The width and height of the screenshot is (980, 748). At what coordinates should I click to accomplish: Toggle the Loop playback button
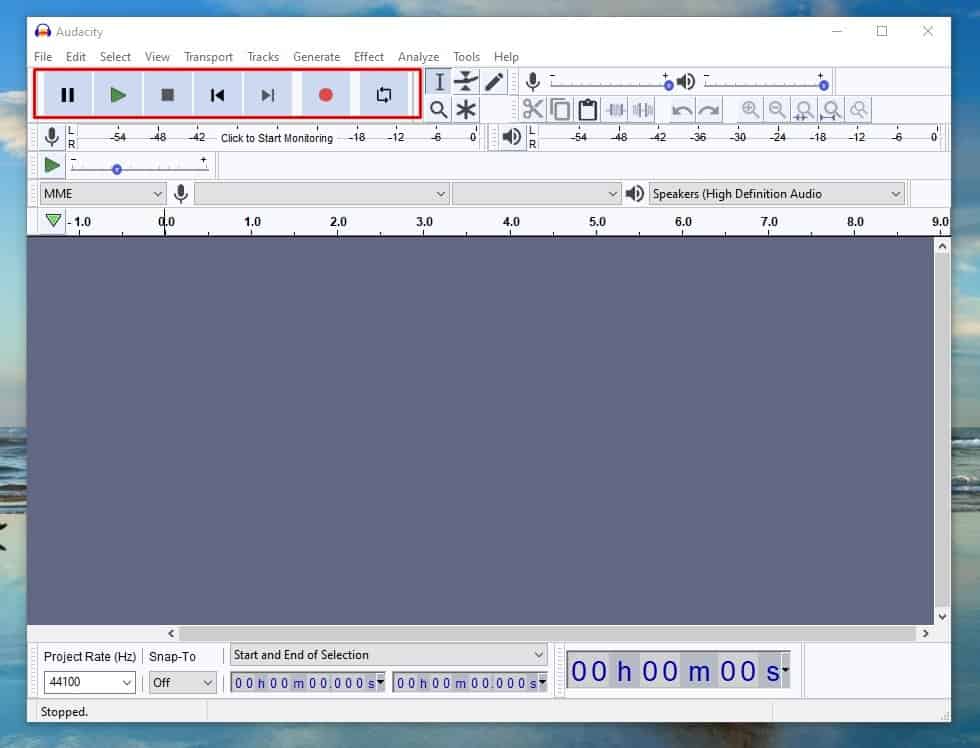pos(384,95)
